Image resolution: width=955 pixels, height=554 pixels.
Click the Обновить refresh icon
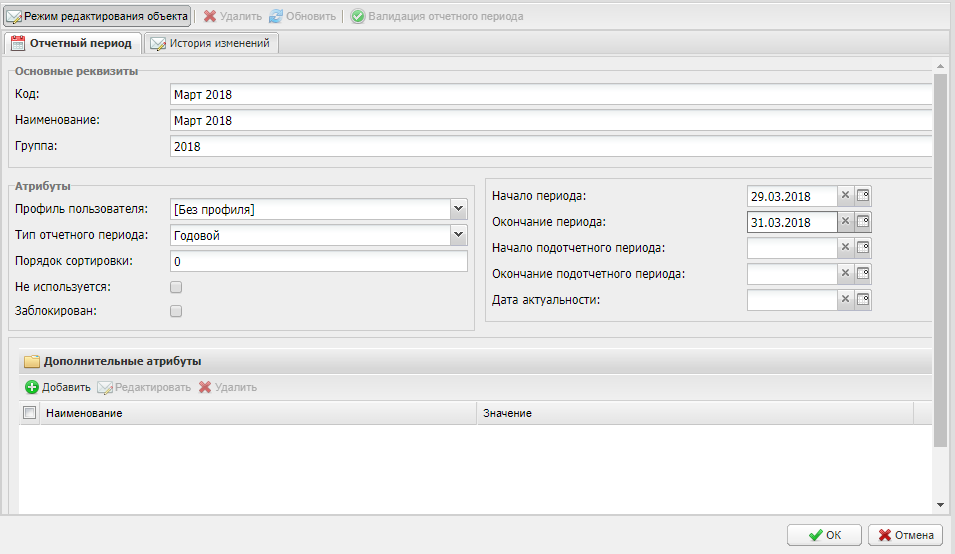pos(276,17)
